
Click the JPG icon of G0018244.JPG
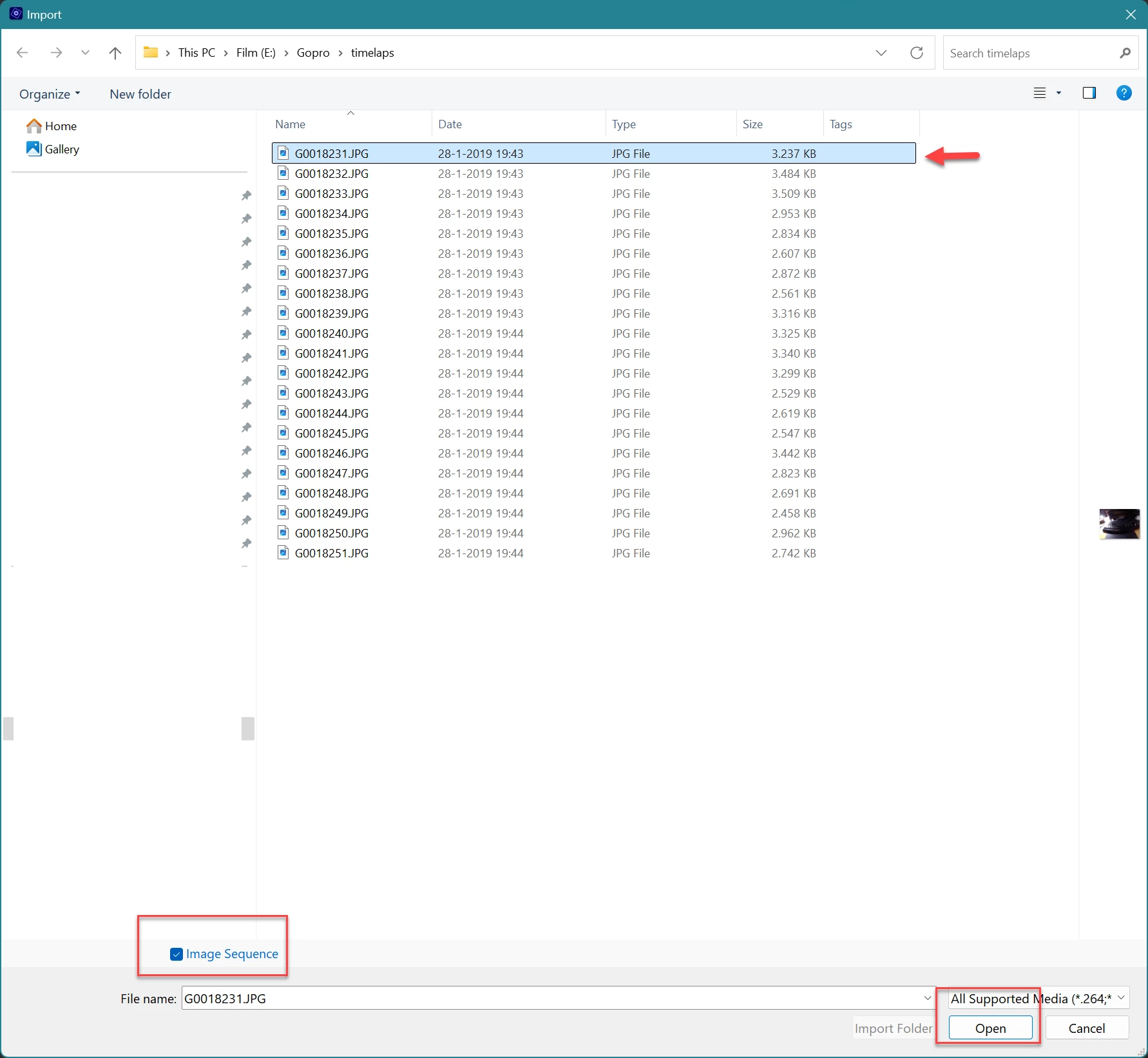point(283,412)
